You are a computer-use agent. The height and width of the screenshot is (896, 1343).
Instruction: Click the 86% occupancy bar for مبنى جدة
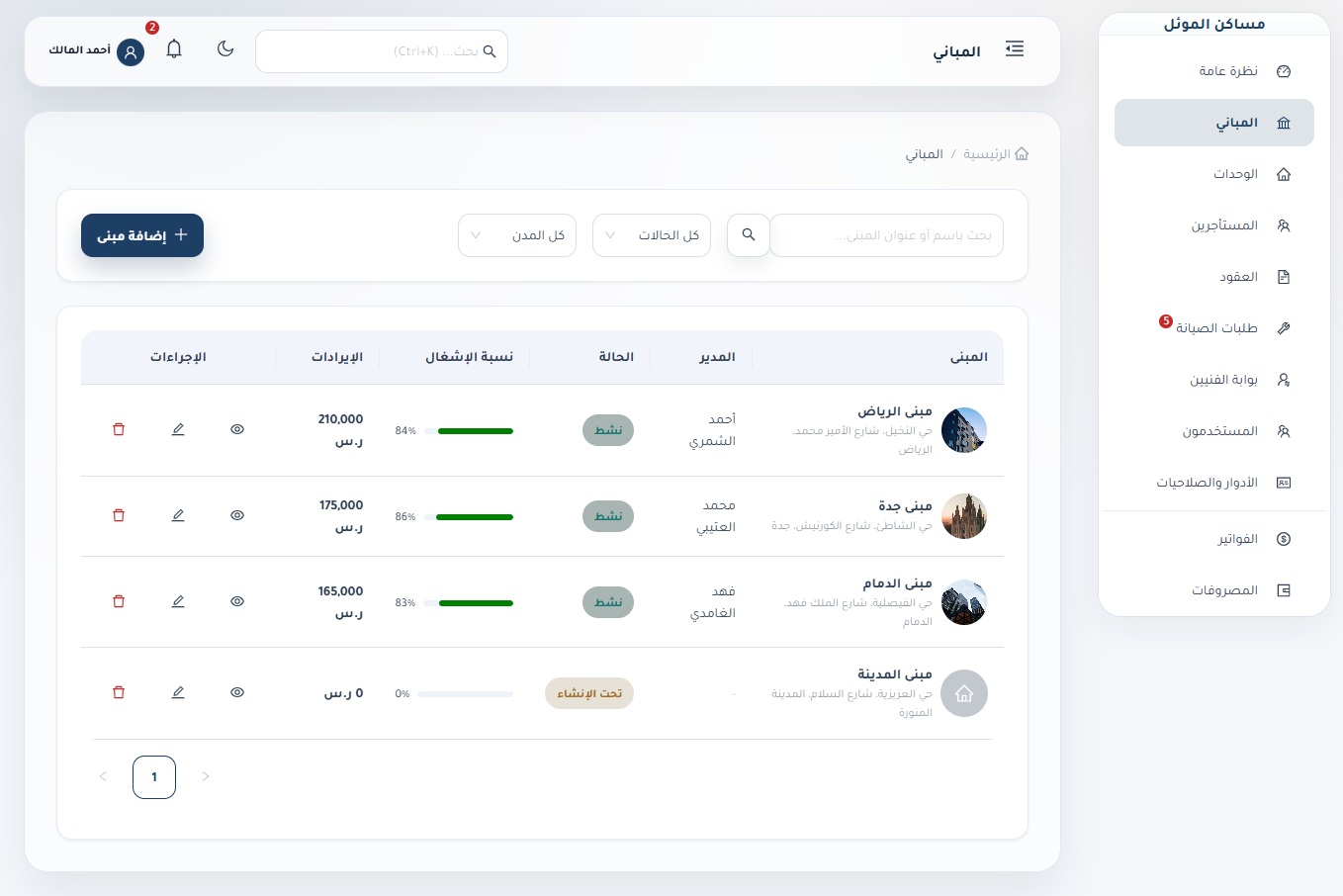click(469, 517)
